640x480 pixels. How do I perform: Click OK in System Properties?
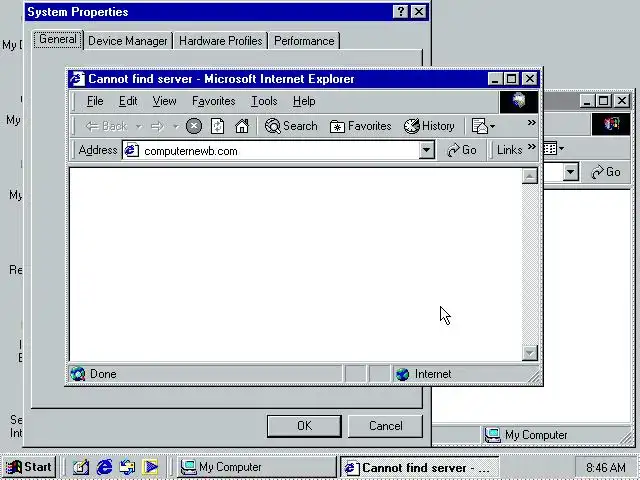point(304,426)
